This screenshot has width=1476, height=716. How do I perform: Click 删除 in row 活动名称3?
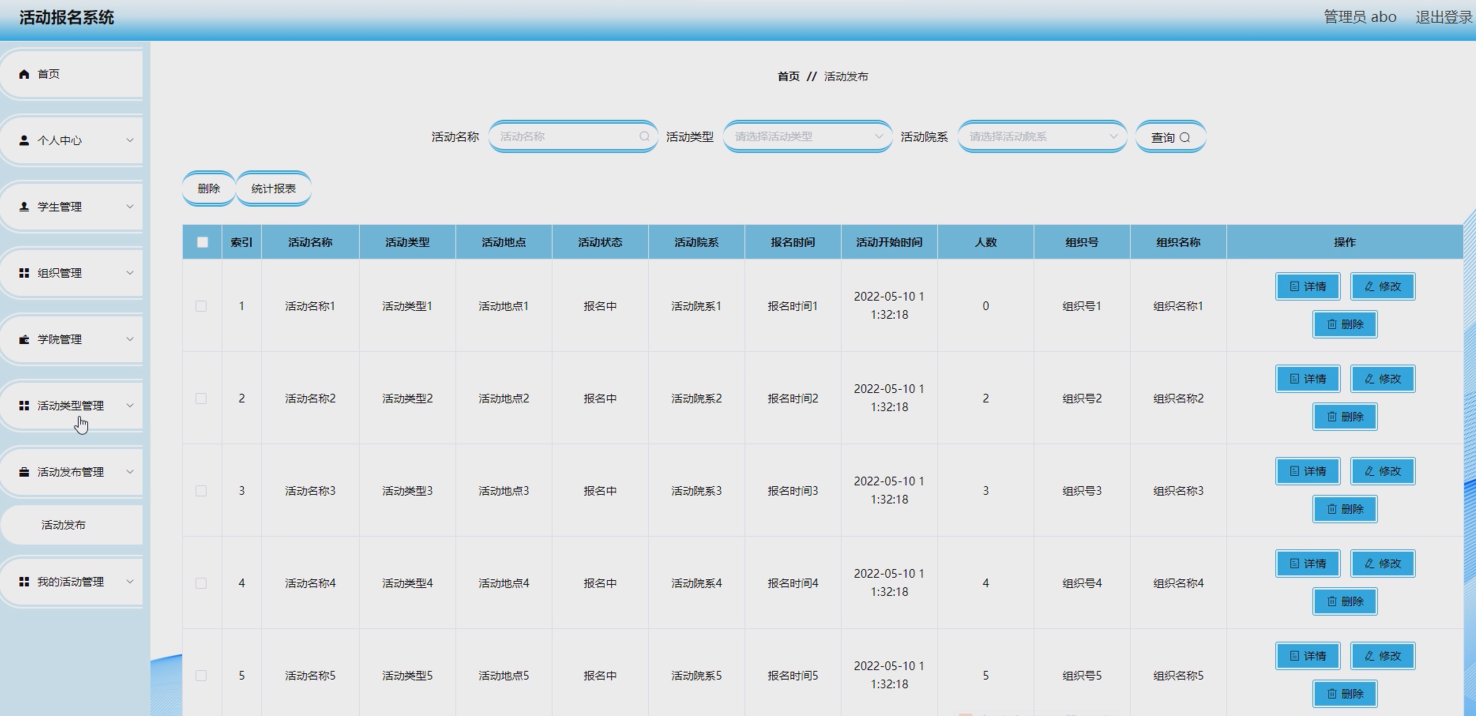click(1345, 509)
